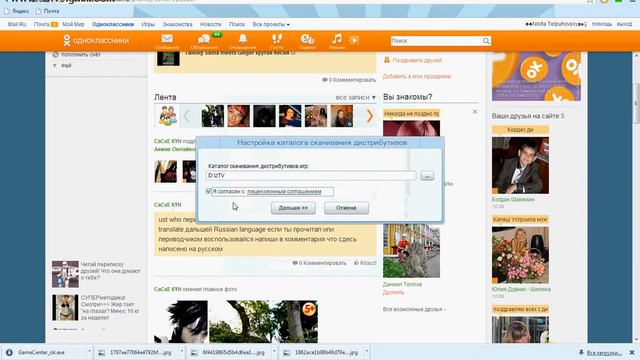Click 'Дружить' under Даниил Теплов
Image resolution: width=640 pixels, height=360 pixels.
coord(393,293)
